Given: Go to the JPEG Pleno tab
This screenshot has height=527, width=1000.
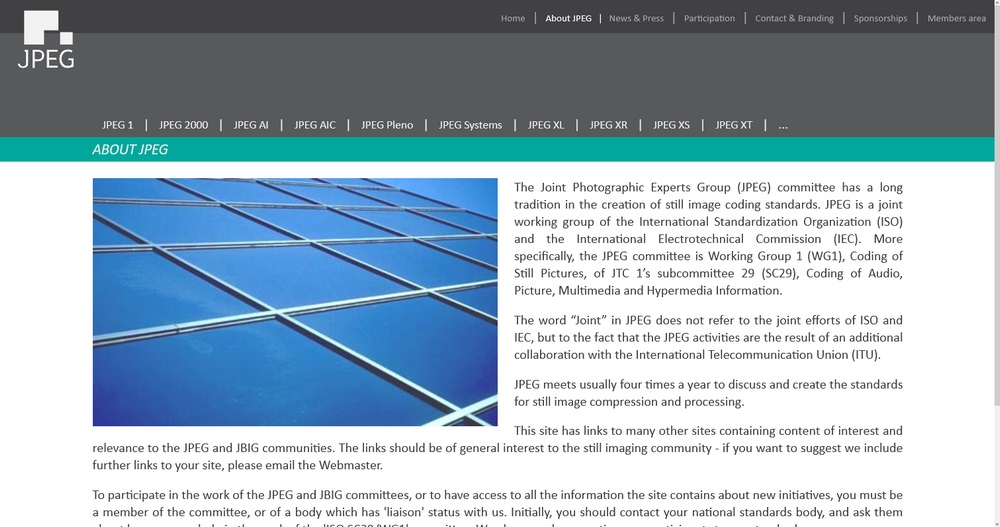Looking at the screenshot, I should tap(387, 125).
